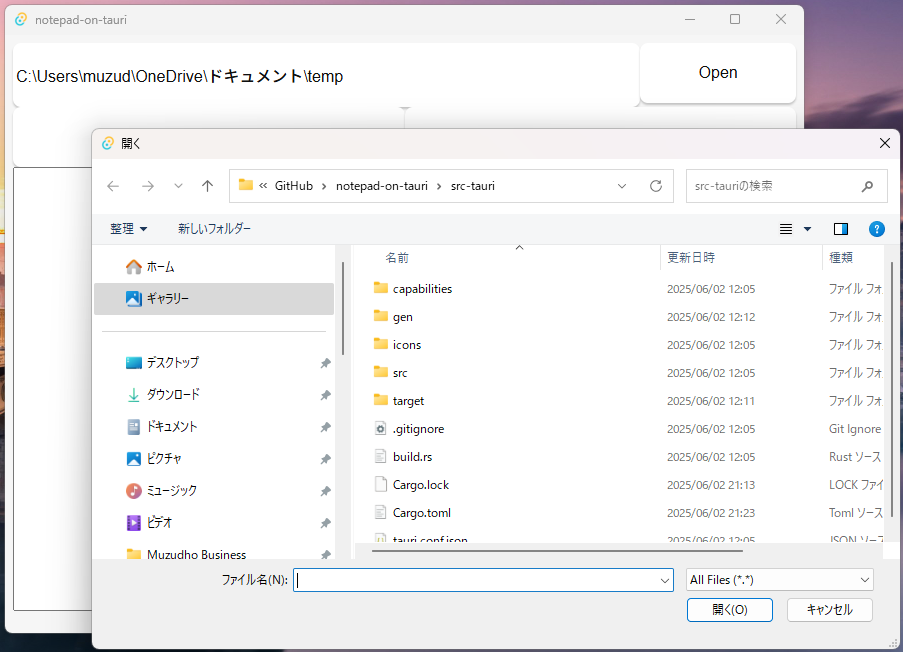Screen dimensions: 903x652
Task: Click the search magnifier icon
Action: click(867, 186)
